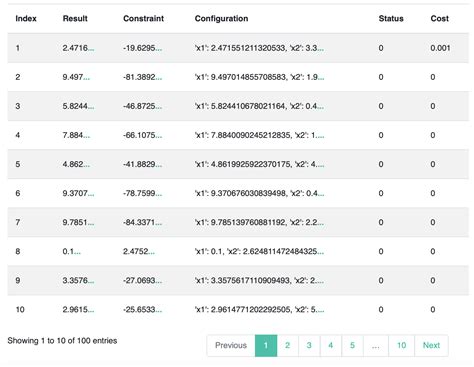474x367 pixels.
Task: Select the active page 1 button
Action: [x=266, y=345]
